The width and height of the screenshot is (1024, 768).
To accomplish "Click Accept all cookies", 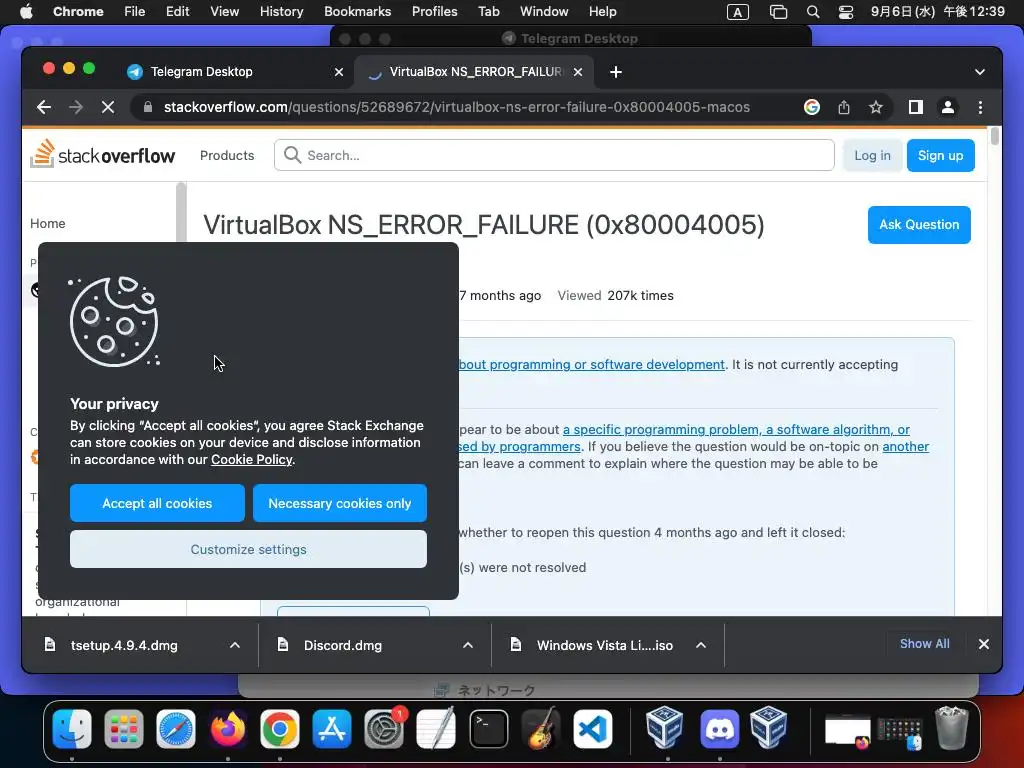I will 157,504.
